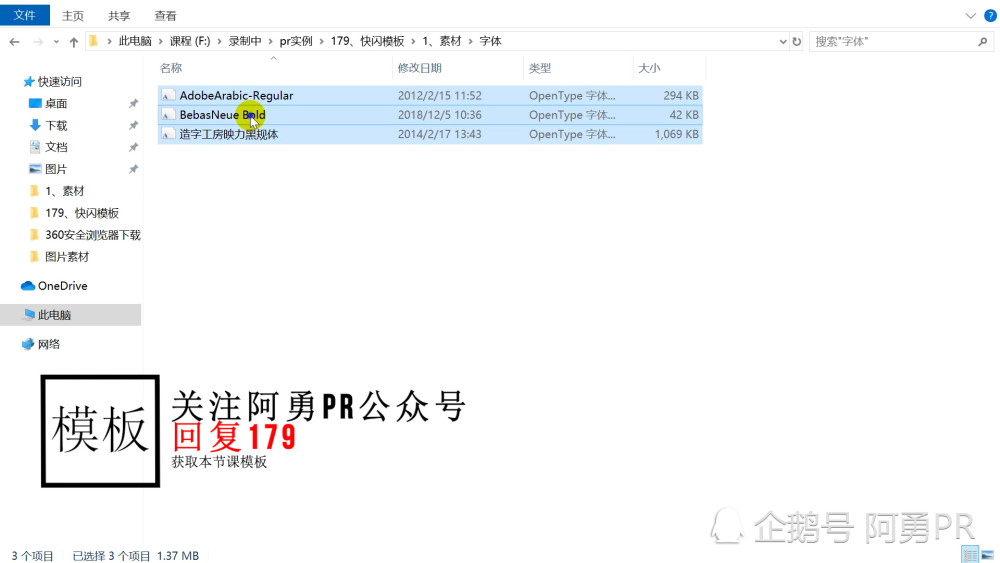Open the 360安全浏览器下载 sidebar folder
This screenshot has width=1000, height=563.
[92, 235]
